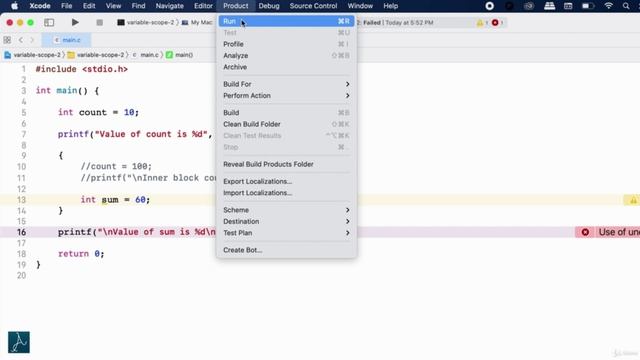Click the warning icon on line 13
The image size is (640, 360).
coord(633,200)
